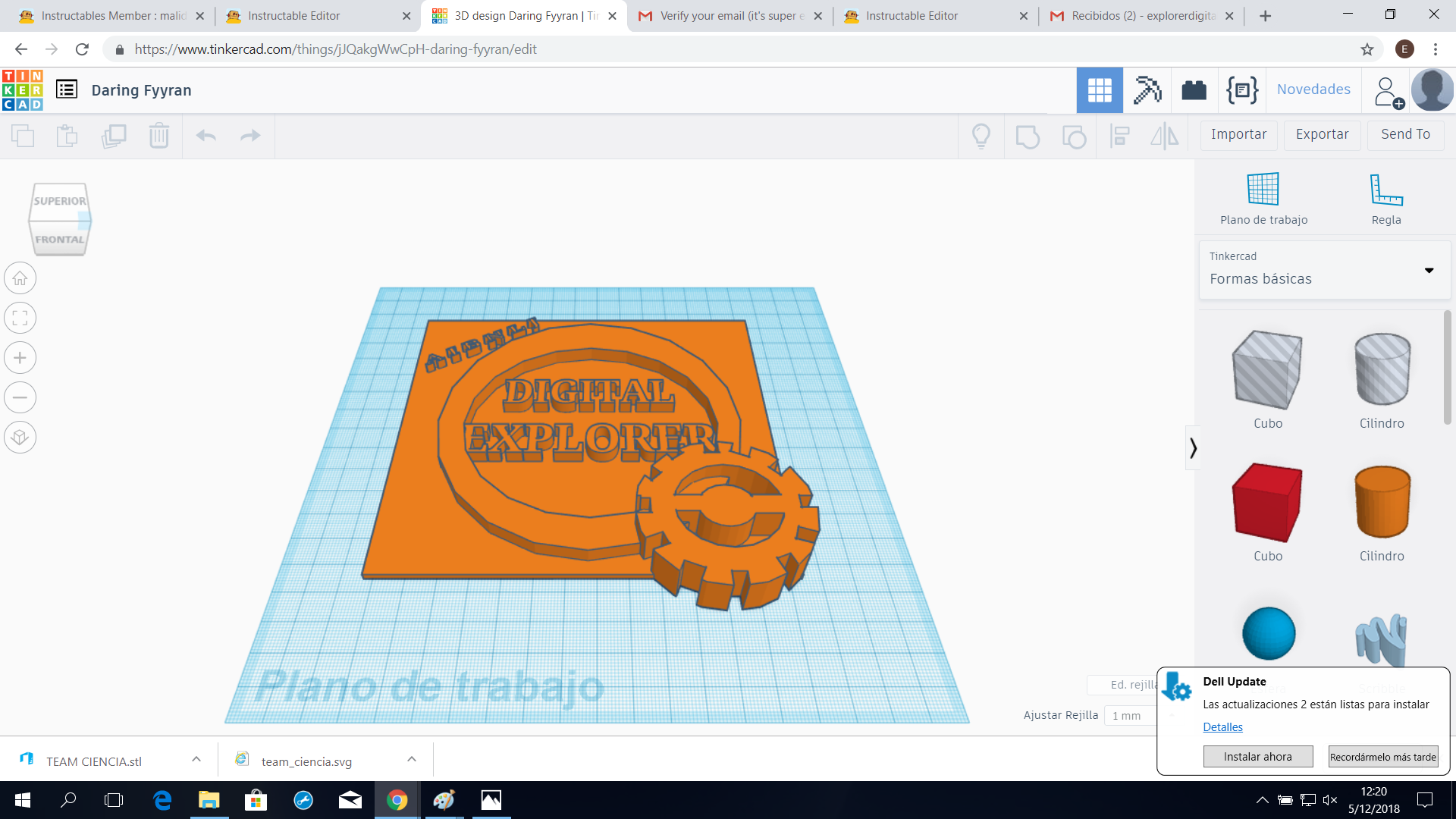Click the Delete trash icon
This screenshot has height=819, width=1456.
[x=159, y=136]
